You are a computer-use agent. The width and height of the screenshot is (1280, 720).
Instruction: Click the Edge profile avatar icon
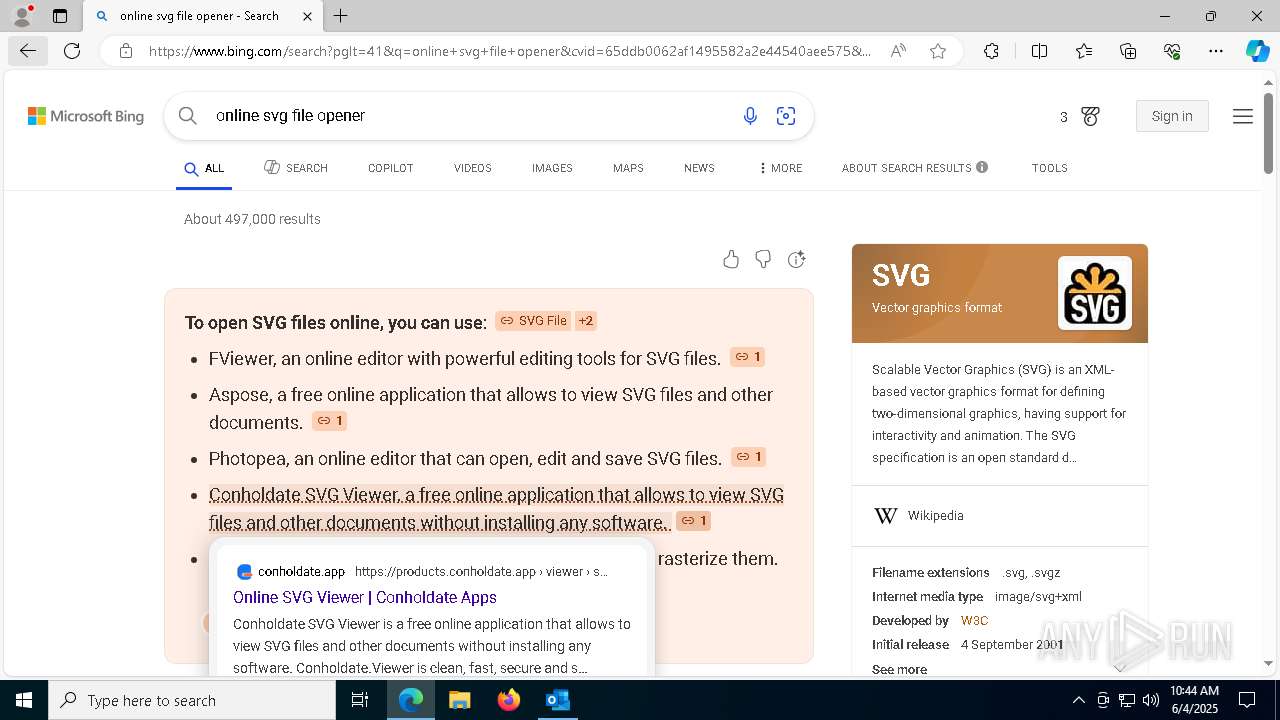[x=22, y=16]
